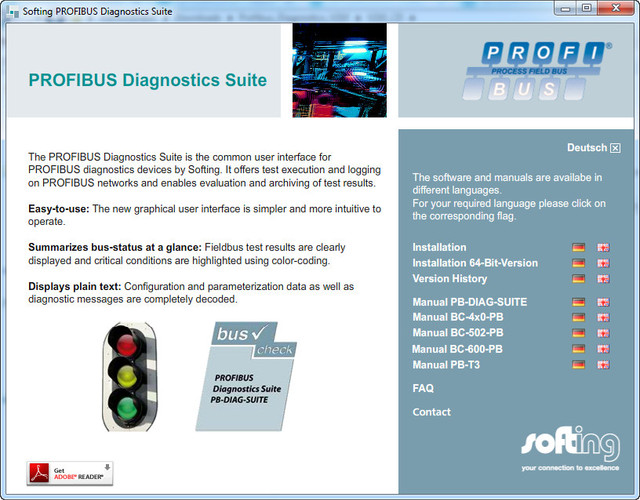Click the Version History label
640x500 pixels.
pyautogui.click(x=450, y=279)
